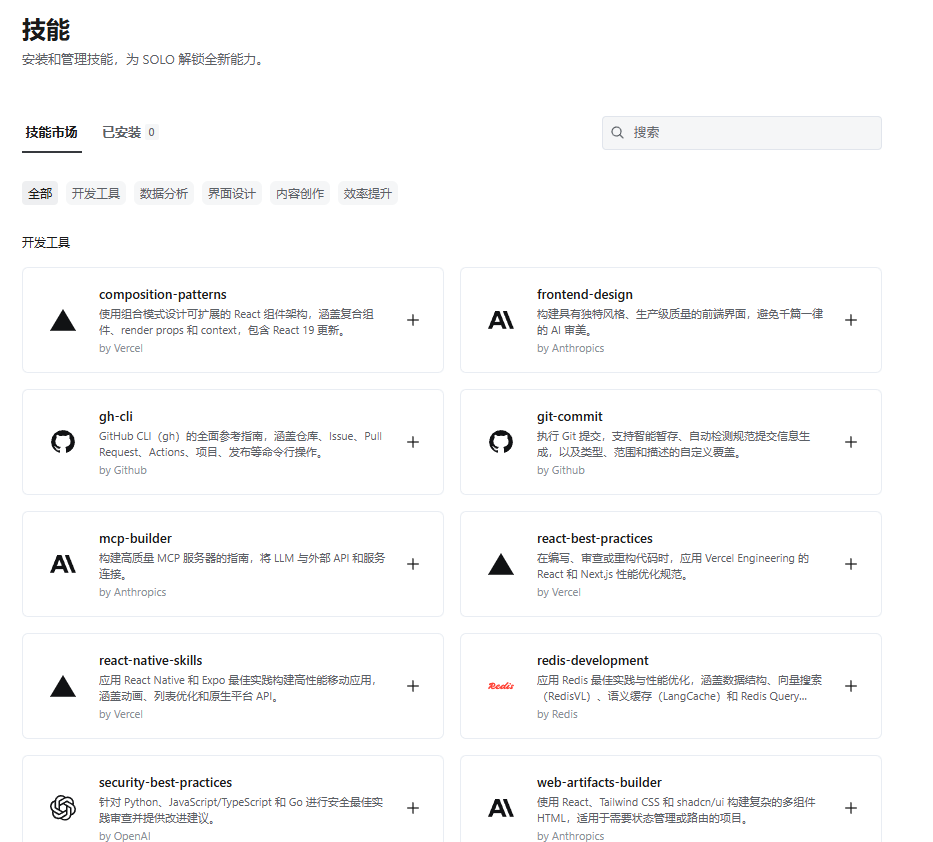
Task: Focus the 搜索 input field
Action: [750, 133]
